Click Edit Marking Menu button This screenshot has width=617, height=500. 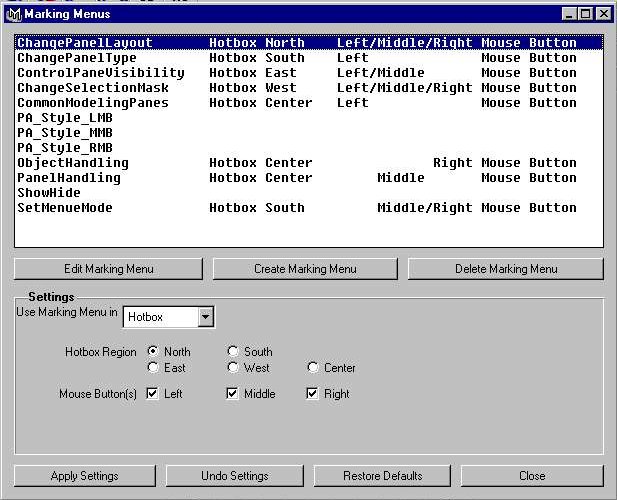tap(109, 269)
